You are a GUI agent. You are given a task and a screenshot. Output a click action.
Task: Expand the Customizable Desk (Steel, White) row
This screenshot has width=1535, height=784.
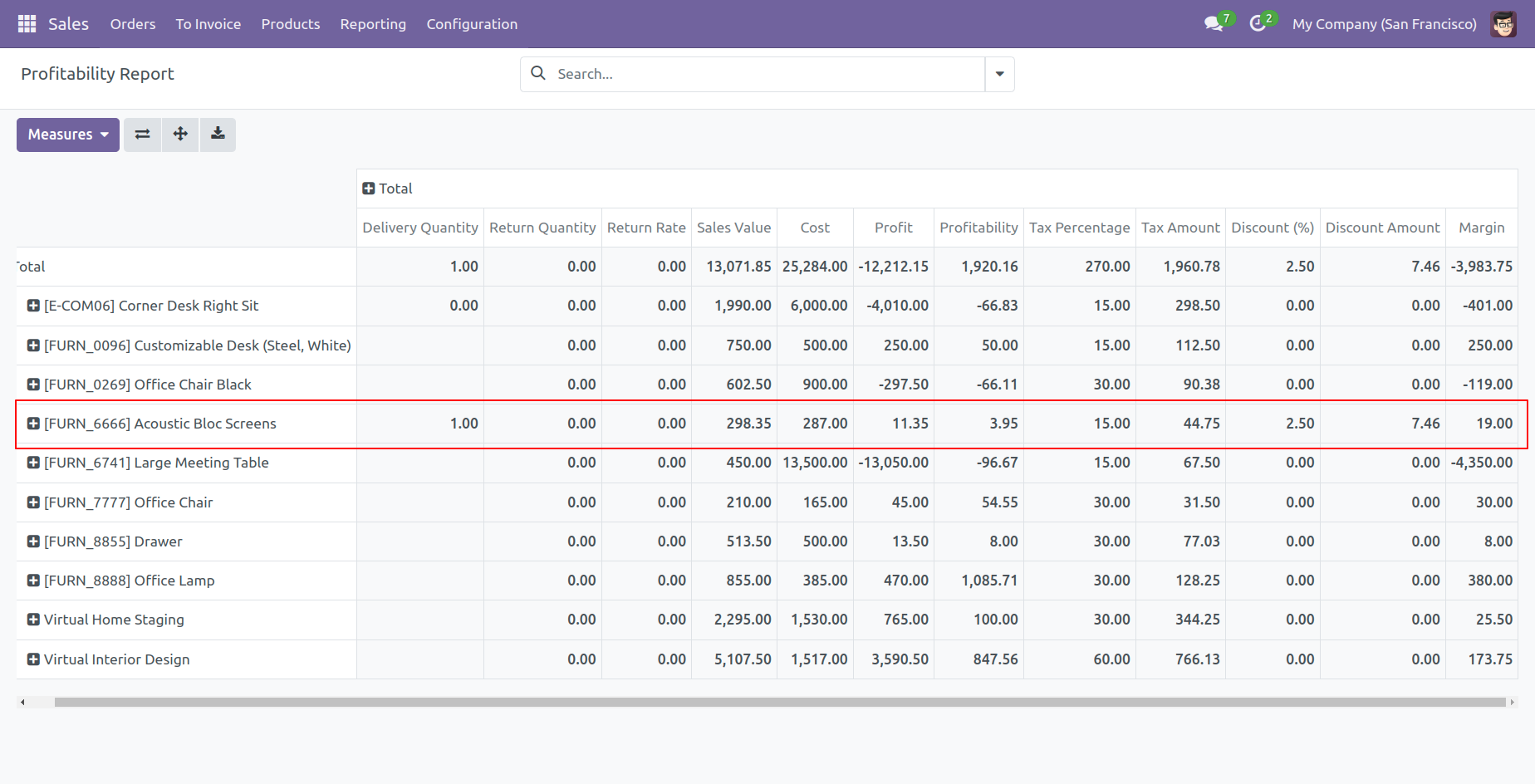click(33, 345)
